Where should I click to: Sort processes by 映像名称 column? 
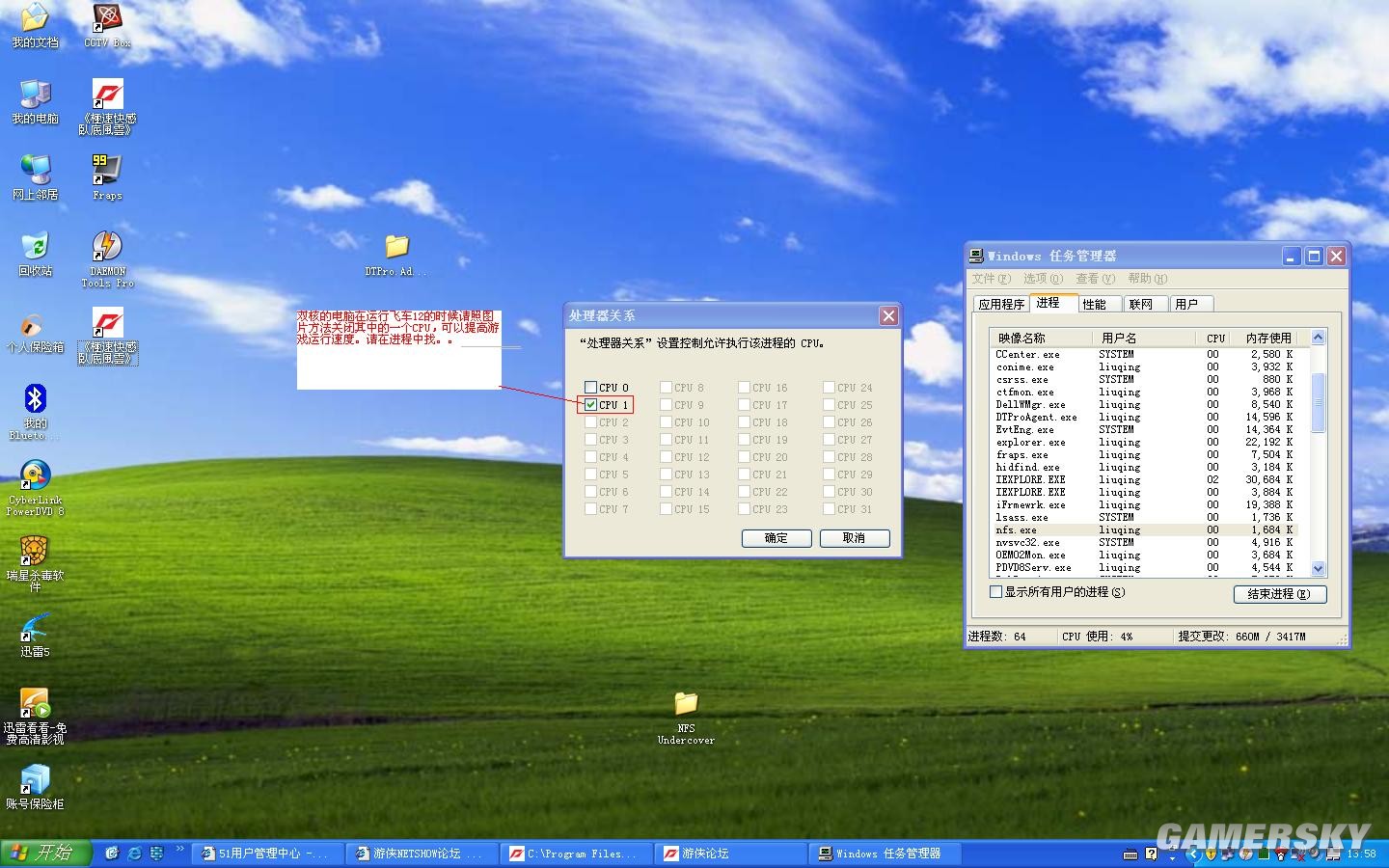coord(1043,339)
